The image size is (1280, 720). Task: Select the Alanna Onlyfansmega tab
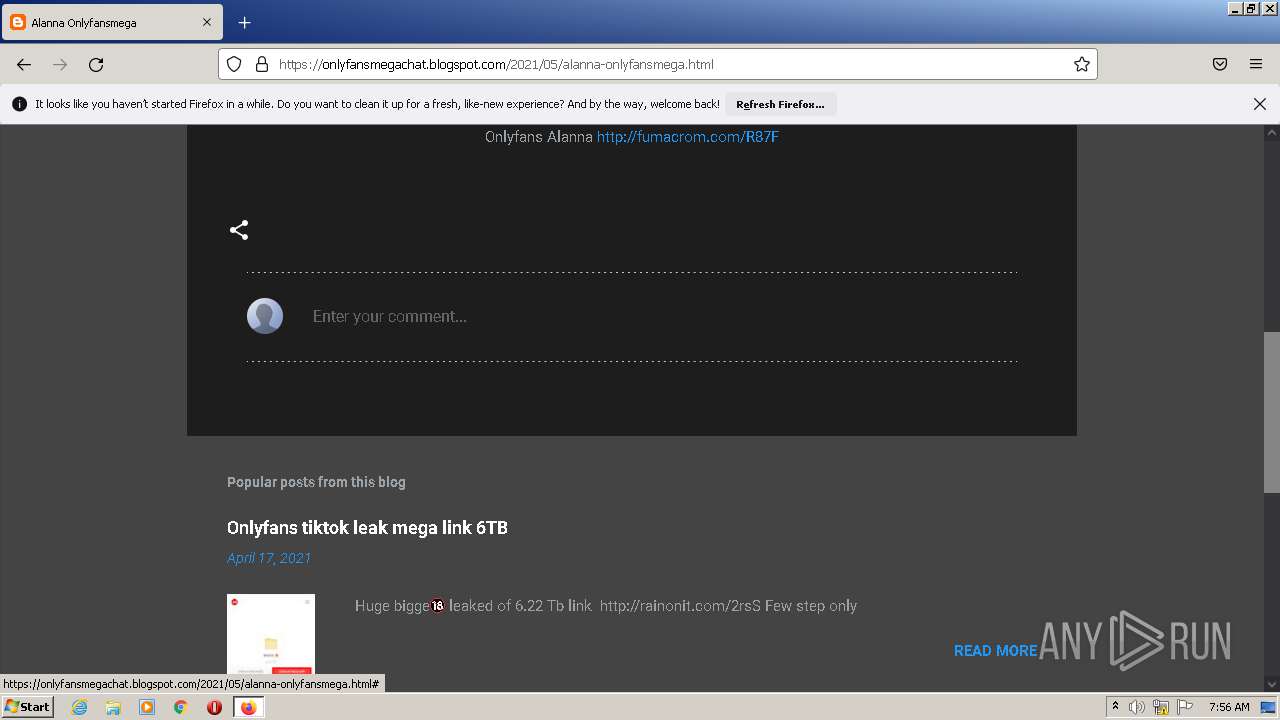coord(111,22)
